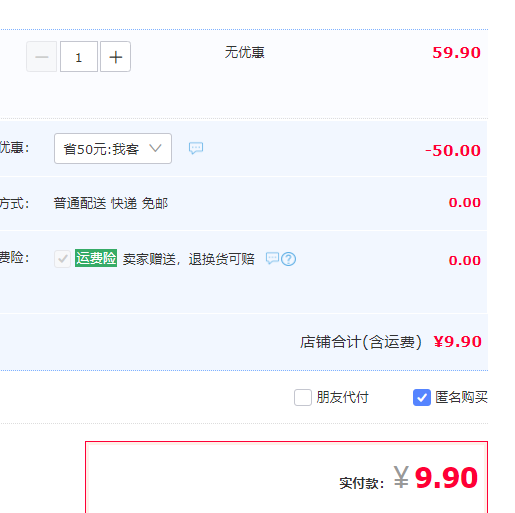
Task: Click the chevron arrow in the discount dropdown
Action: [x=155, y=148]
